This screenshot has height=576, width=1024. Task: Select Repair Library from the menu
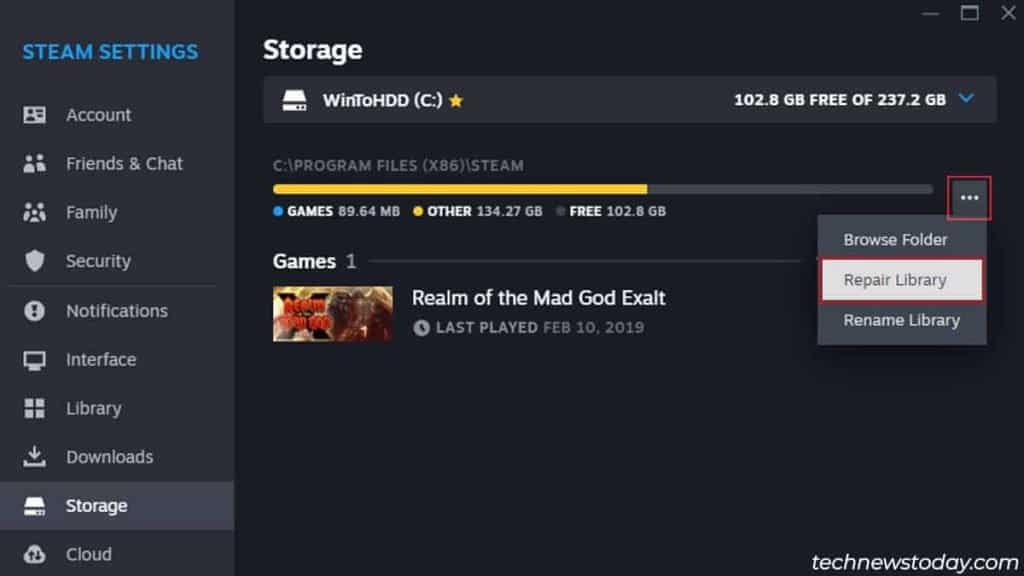coord(902,280)
